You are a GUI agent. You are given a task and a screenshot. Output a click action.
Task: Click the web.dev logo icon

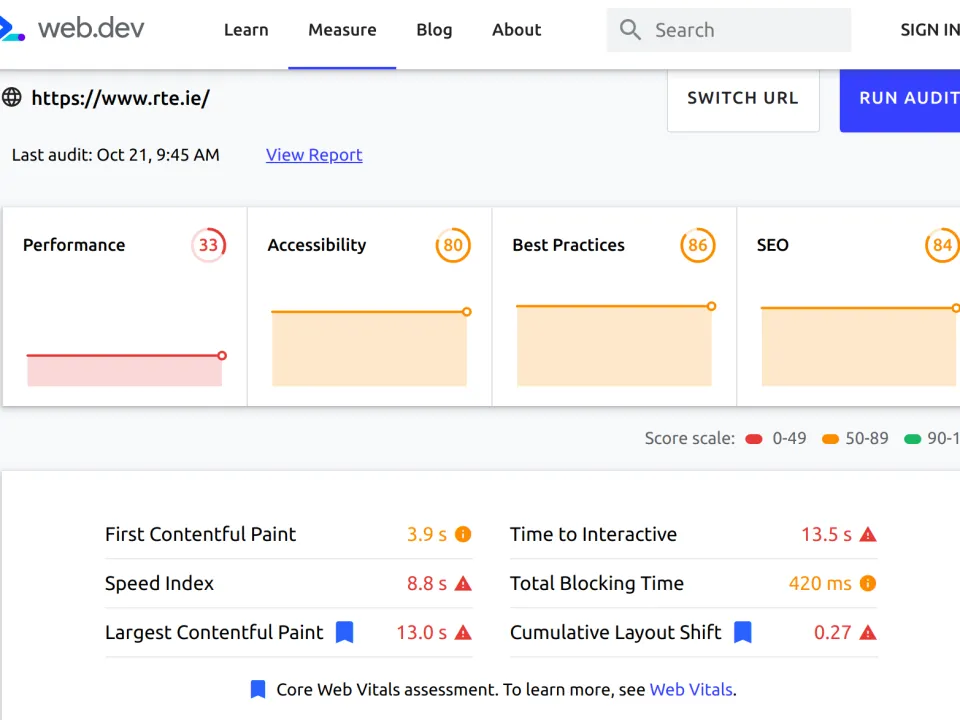[x=10, y=29]
